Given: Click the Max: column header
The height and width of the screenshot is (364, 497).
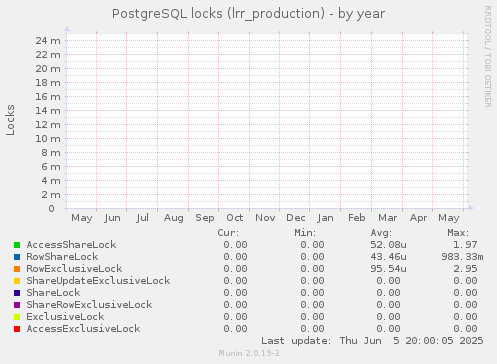Looking at the screenshot, I should click(458, 233).
